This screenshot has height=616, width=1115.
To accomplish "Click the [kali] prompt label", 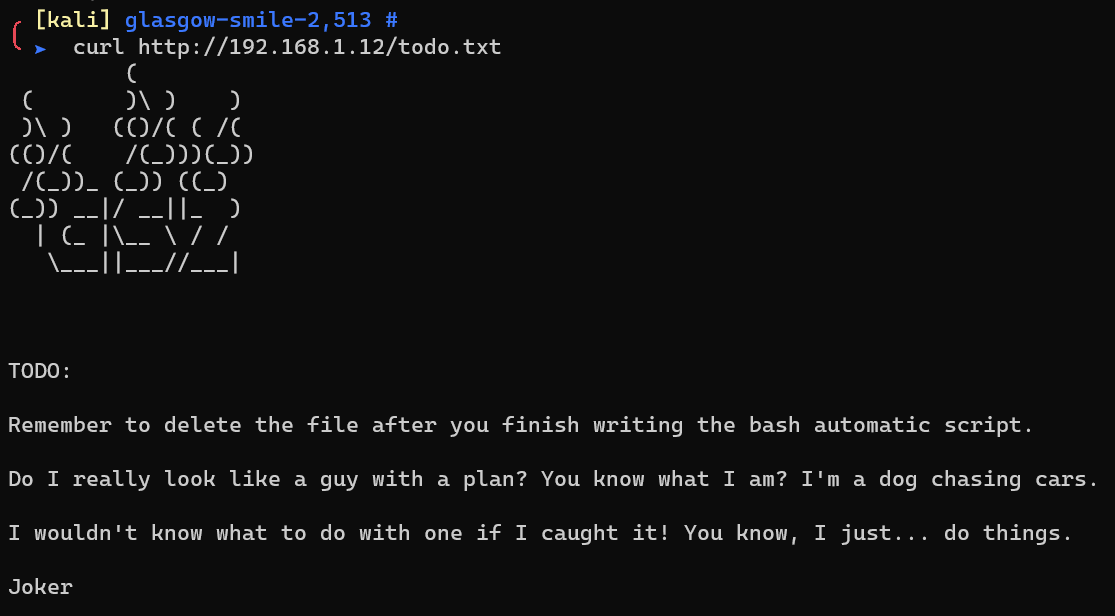I will [72, 20].
